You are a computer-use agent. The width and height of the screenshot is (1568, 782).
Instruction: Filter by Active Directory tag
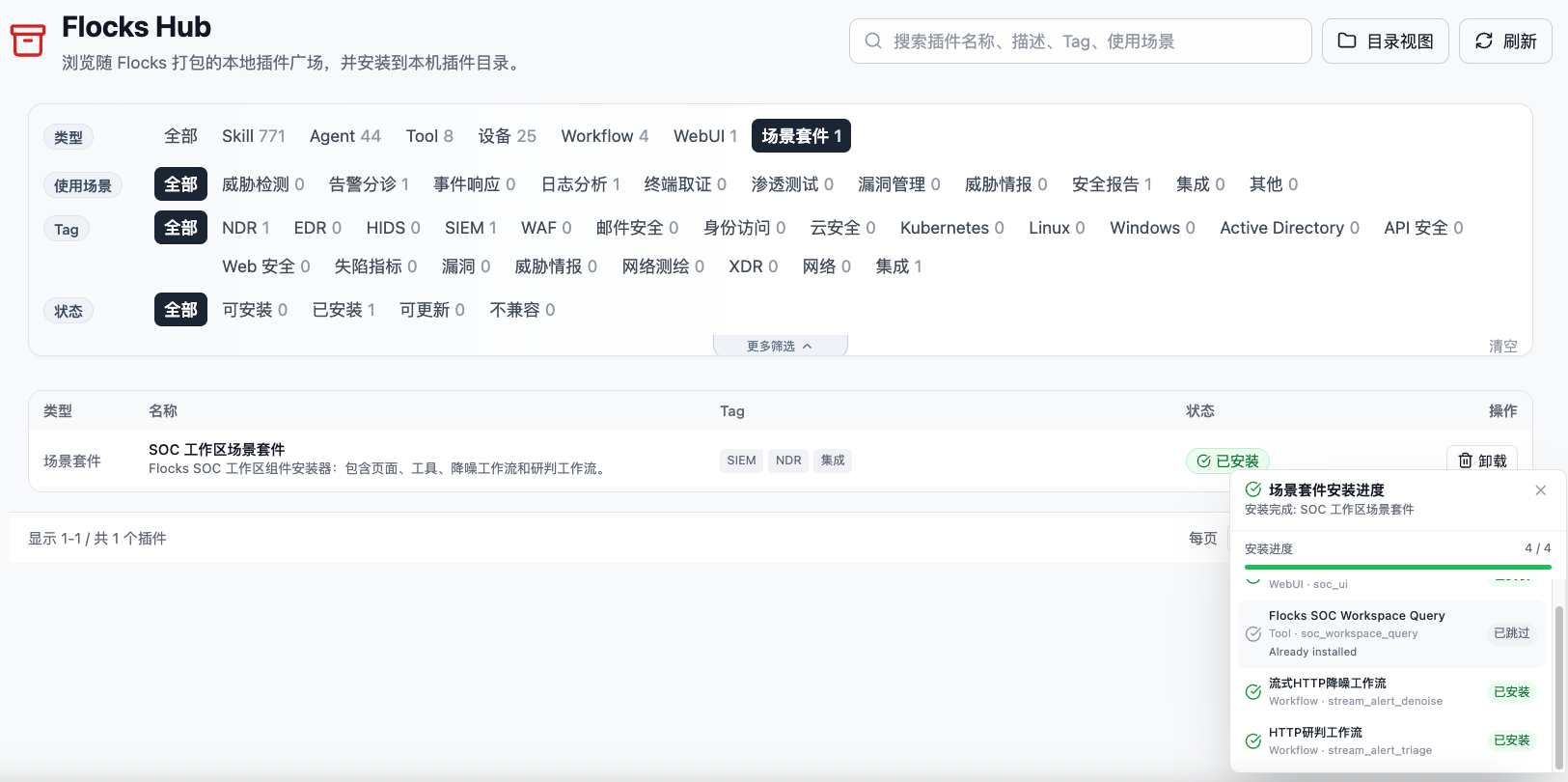(1290, 228)
